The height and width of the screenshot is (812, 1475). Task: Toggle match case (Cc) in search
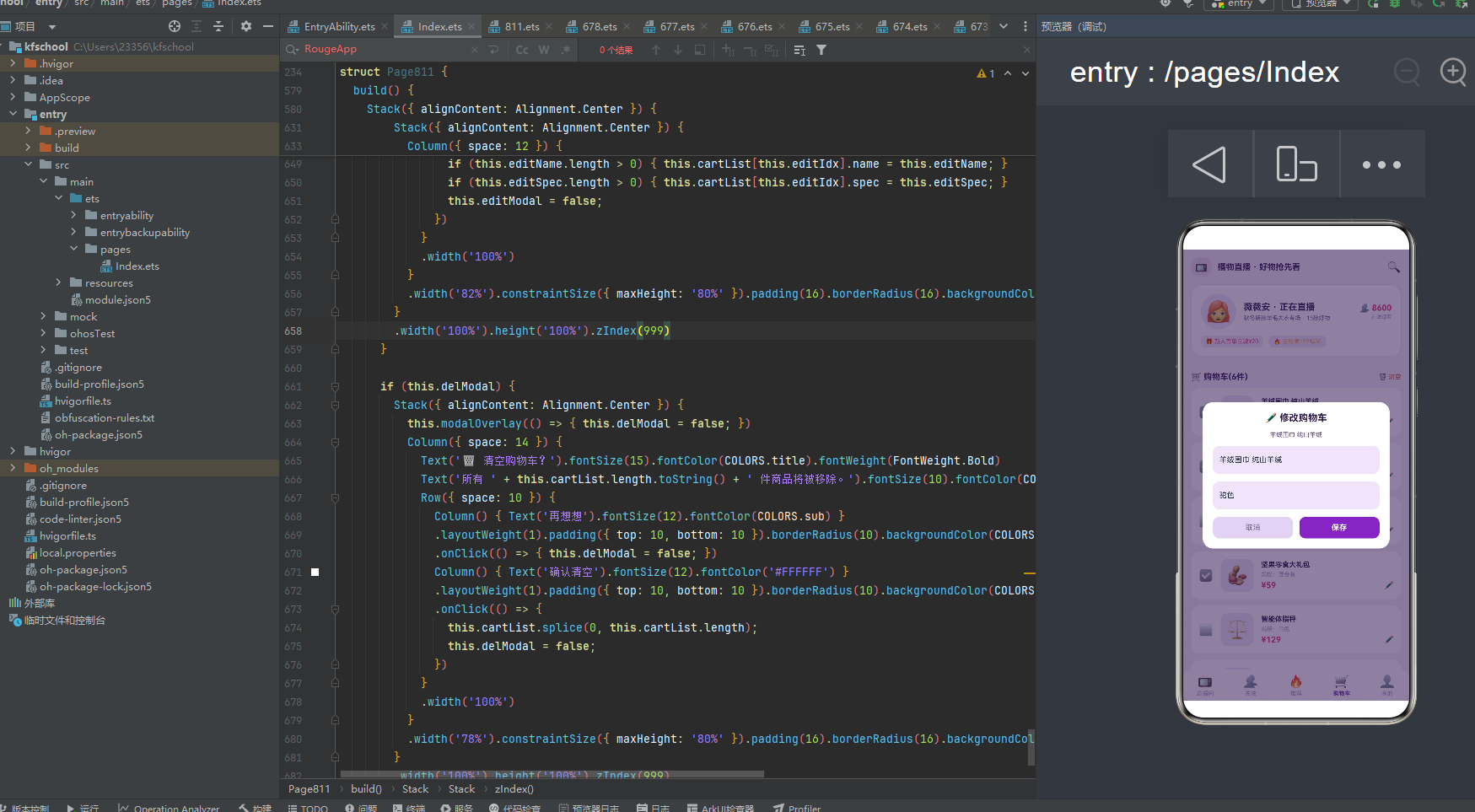click(522, 50)
